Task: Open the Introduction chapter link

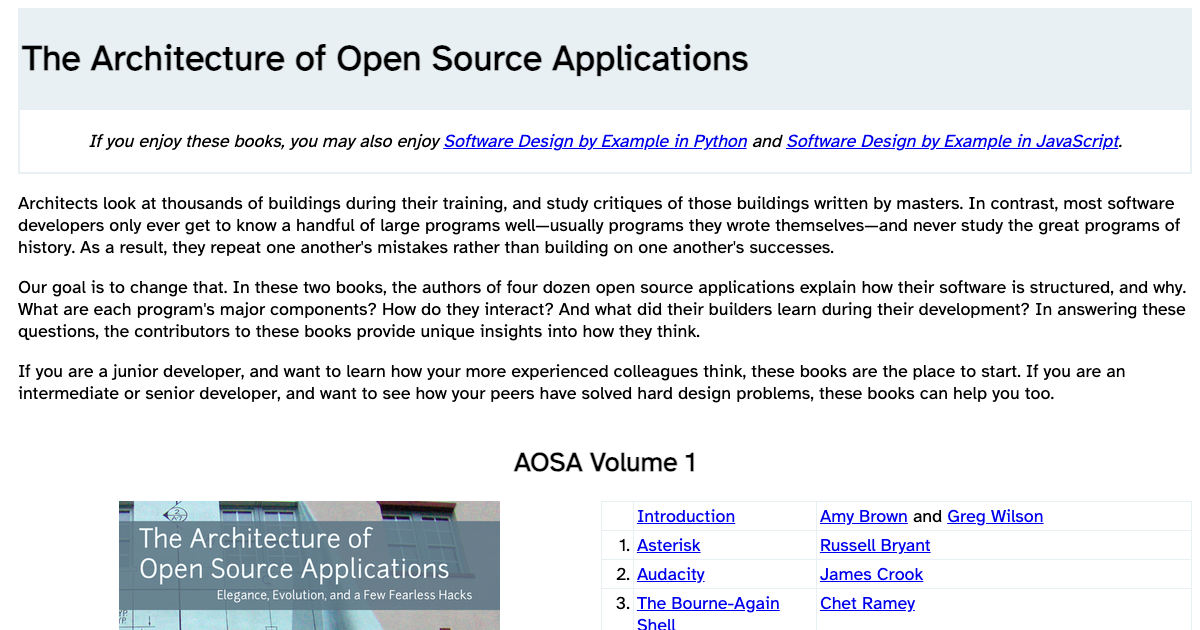Action: pos(686,516)
